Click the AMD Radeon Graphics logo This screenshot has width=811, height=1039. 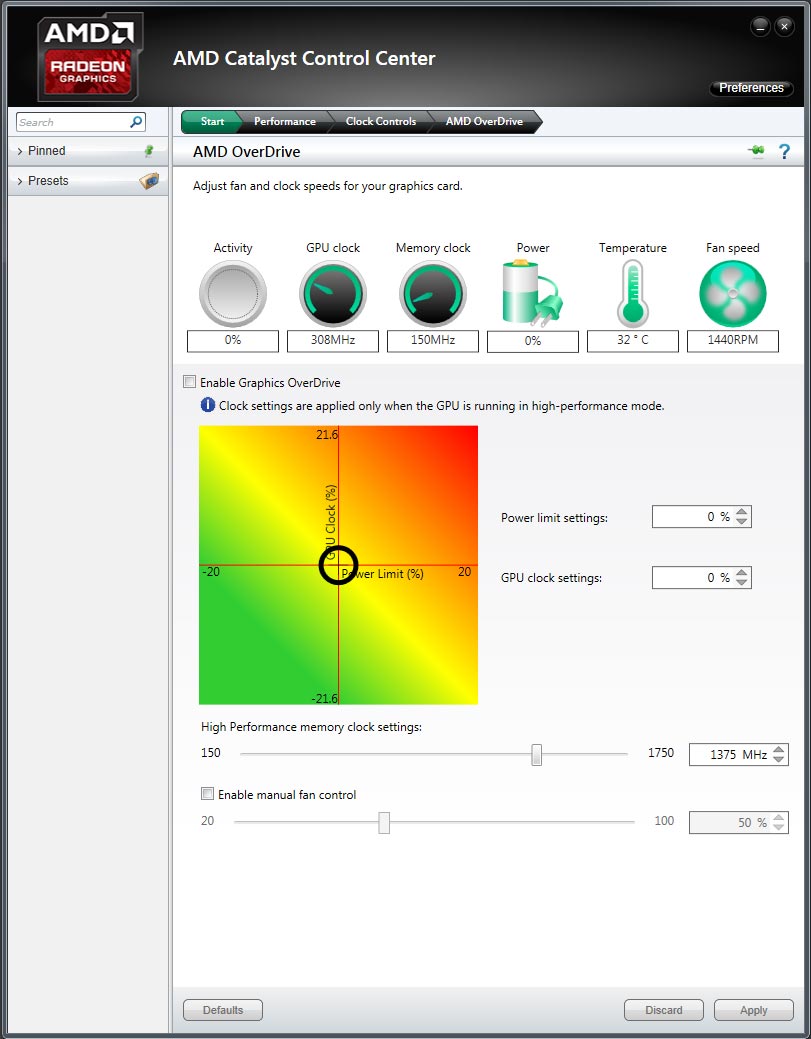(89, 57)
